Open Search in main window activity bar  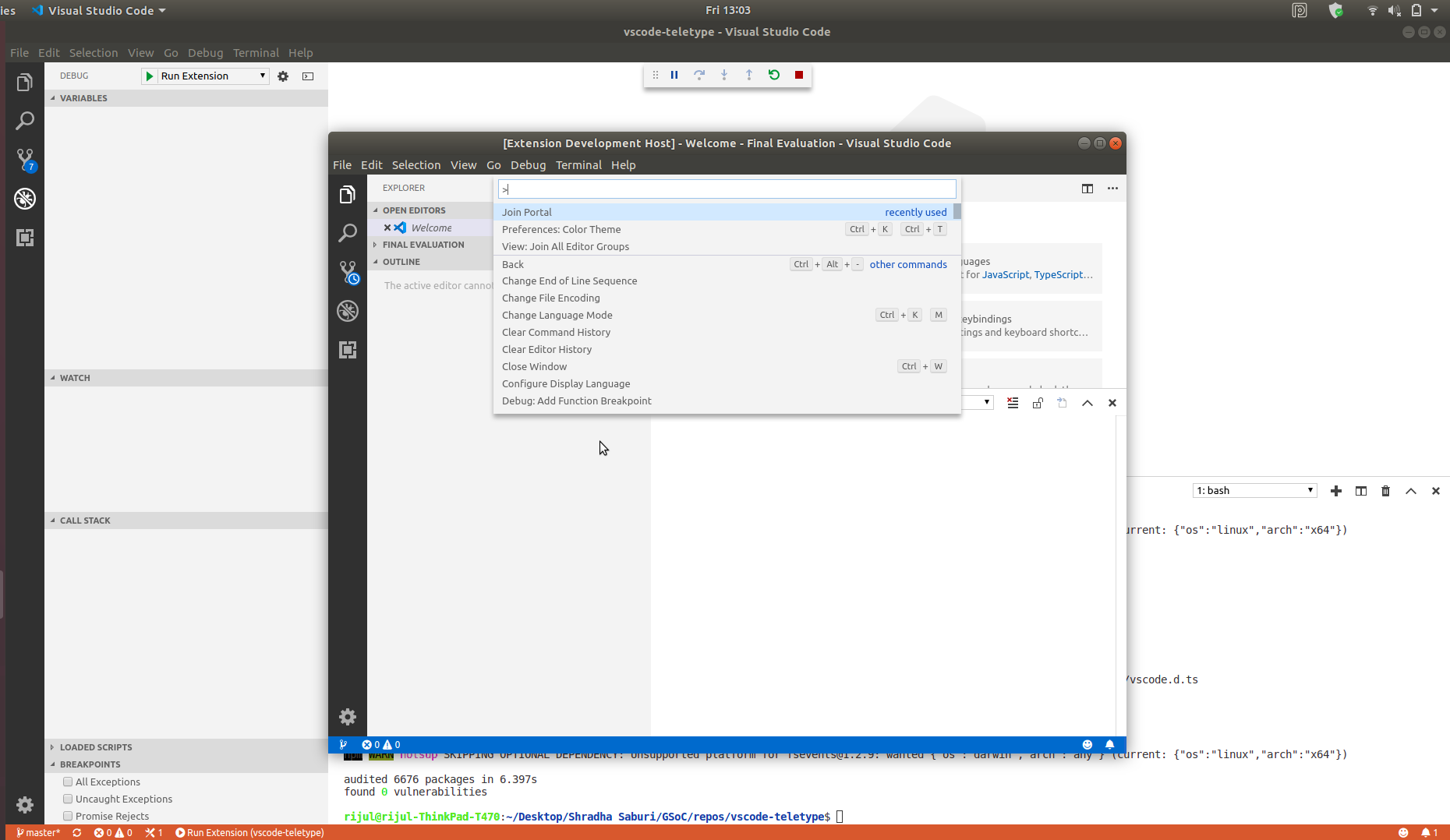(25, 121)
